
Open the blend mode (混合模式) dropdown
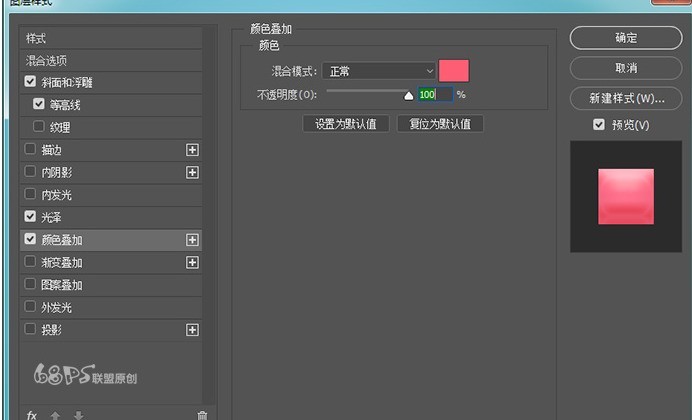[x=379, y=71]
